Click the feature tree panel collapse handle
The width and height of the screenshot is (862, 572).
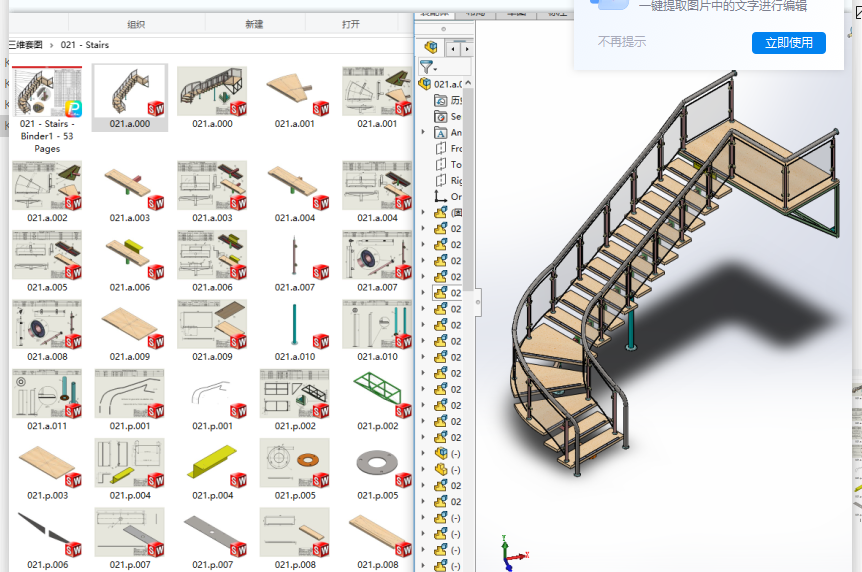[477, 301]
